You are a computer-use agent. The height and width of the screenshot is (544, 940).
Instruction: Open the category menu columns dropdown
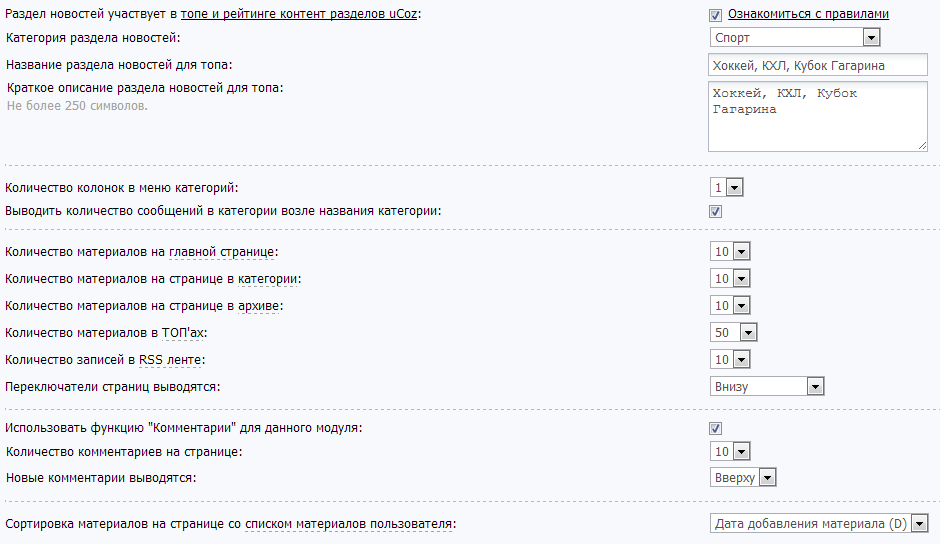[x=727, y=187]
